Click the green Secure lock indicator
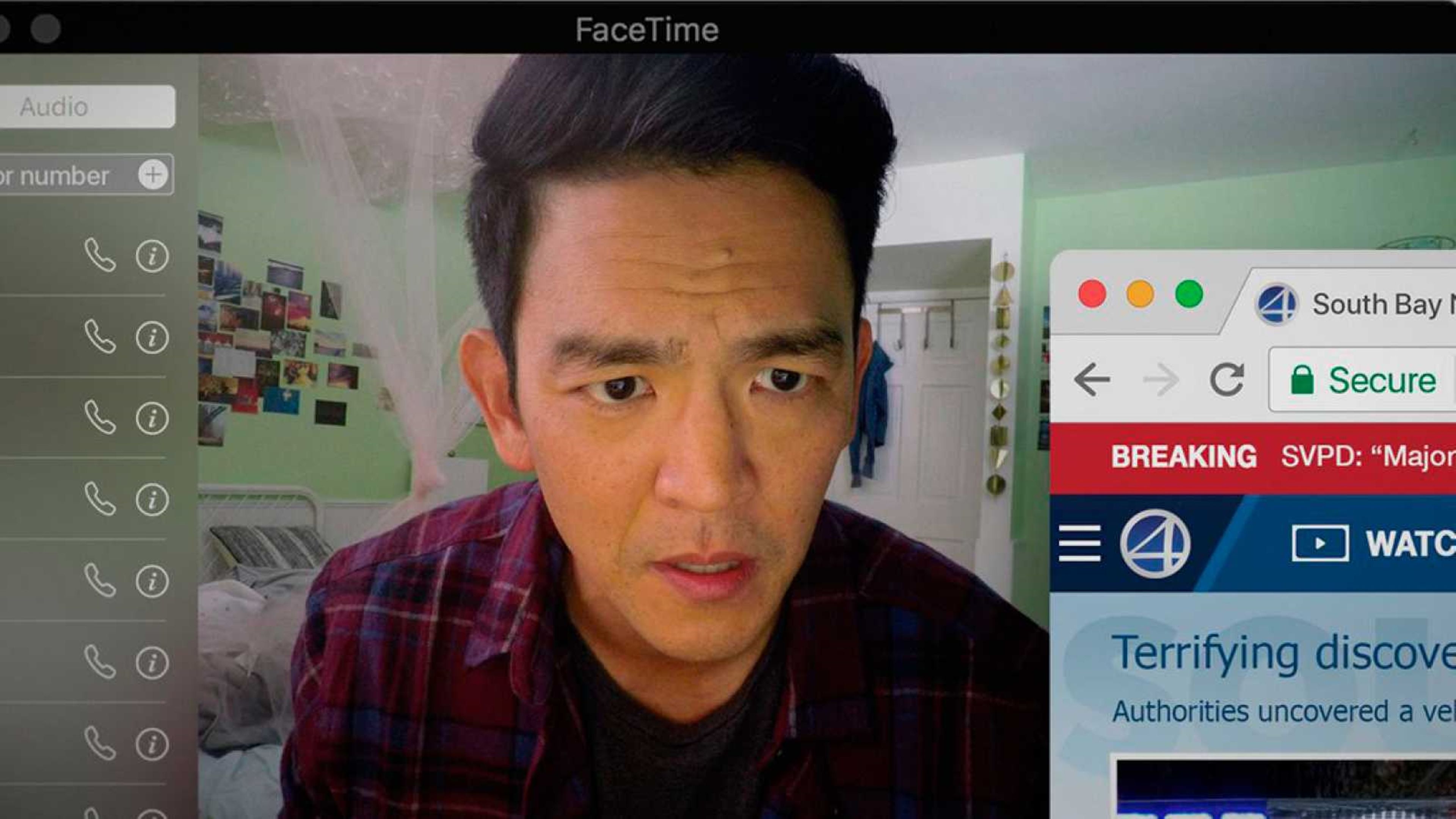This screenshot has height=819, width=1456. coord(1362,380)
